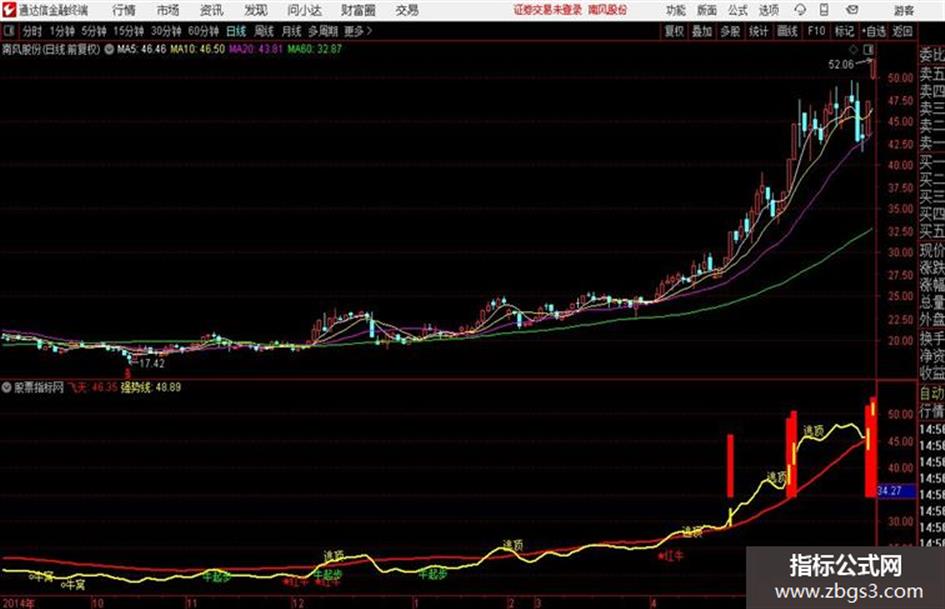Click the mobile phone icon
This screenshot has height=609, width=945.
tap(824, 10)
